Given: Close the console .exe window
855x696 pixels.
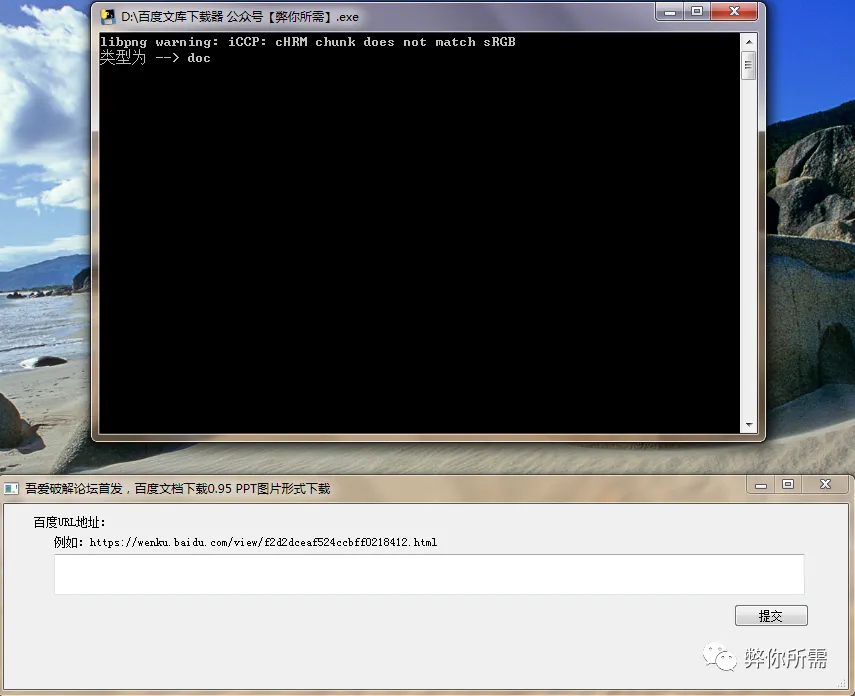Looking at the screenshot, I should (x=734, y=11).
